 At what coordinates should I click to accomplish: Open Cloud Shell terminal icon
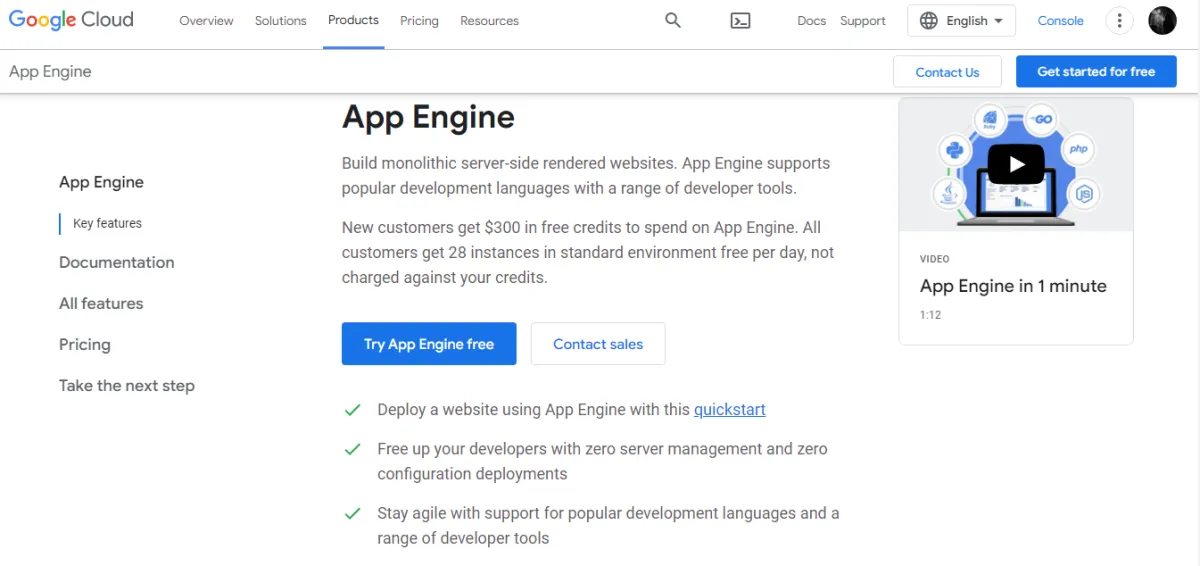click(x=740, y=20)
